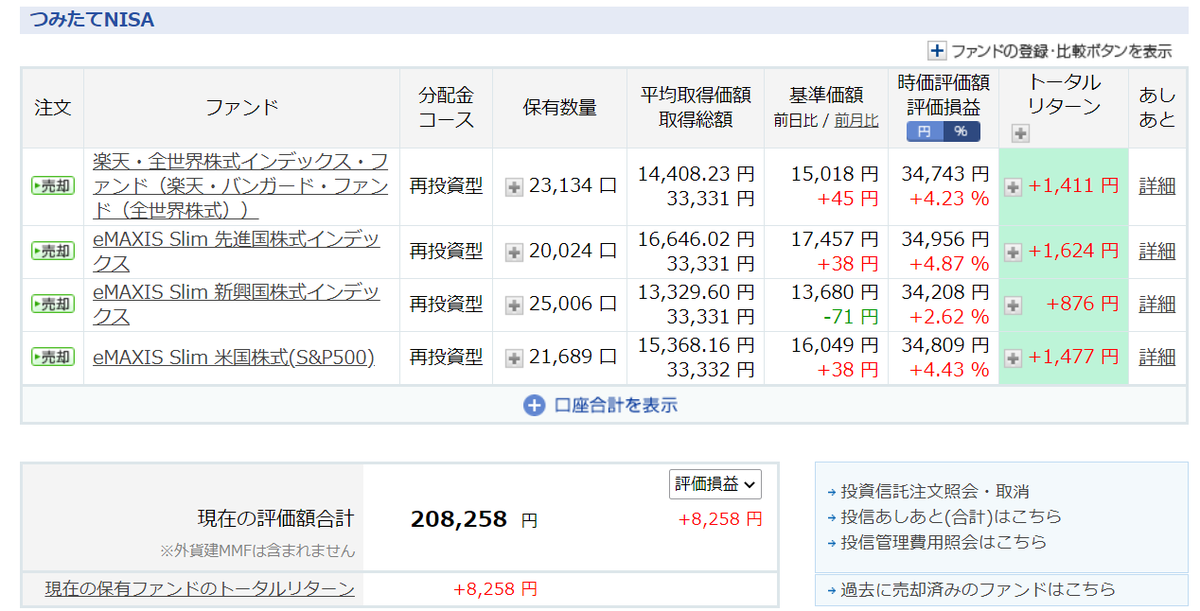This screenshot has height=611, width=1200.
Task: Expand plus icon beside 20,024 口 quantity
Action: [514, 252]
